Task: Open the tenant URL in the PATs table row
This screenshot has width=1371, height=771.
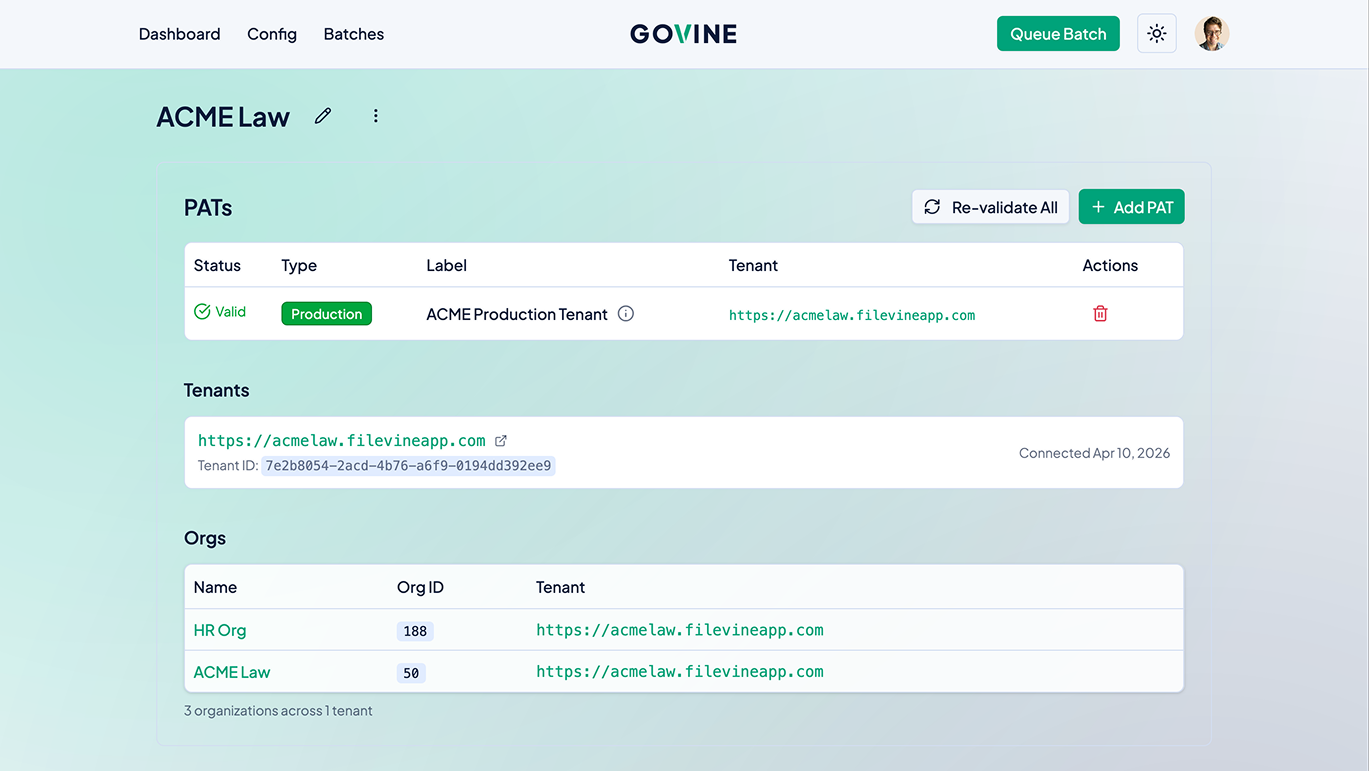Action: click(x=852, y=315)
